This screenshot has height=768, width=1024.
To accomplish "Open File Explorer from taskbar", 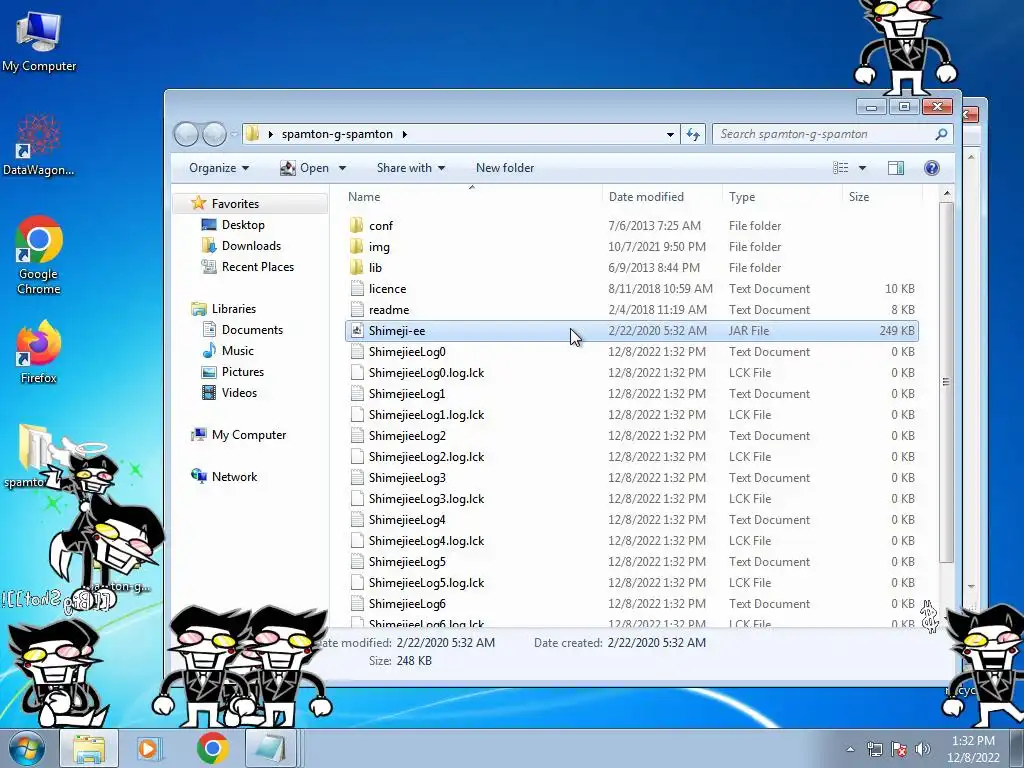I will tap(89, 748).
